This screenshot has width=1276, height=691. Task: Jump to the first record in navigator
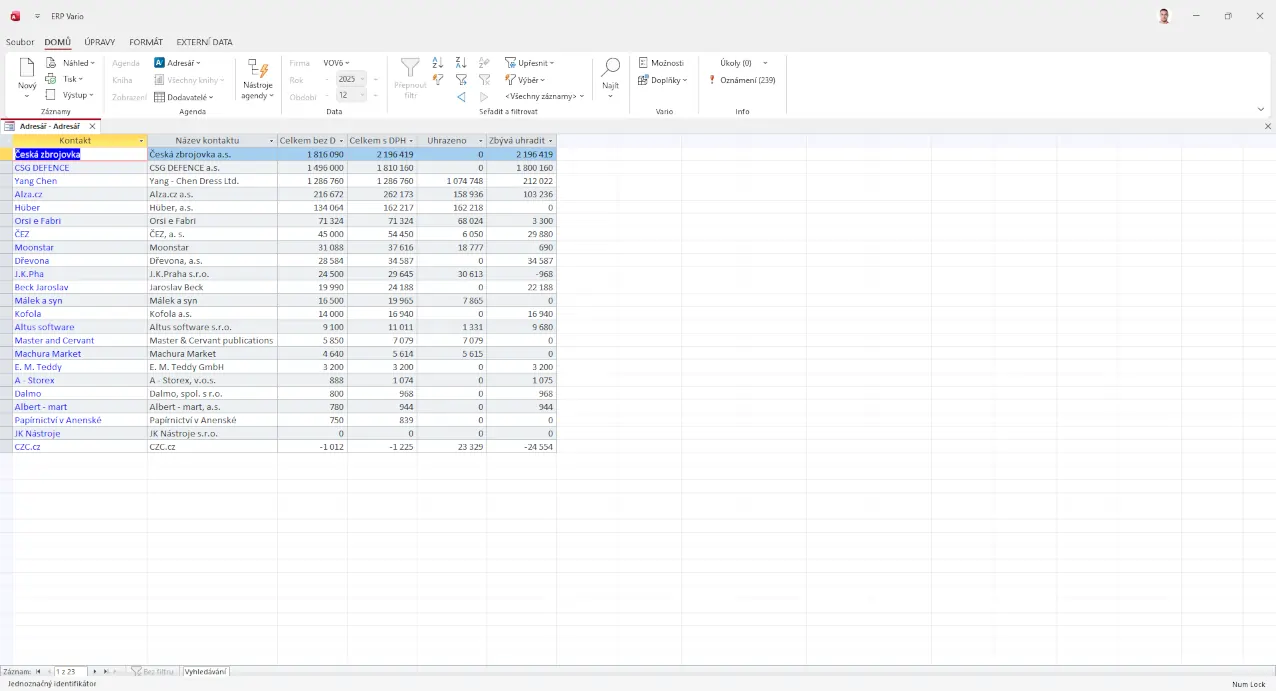38,672
